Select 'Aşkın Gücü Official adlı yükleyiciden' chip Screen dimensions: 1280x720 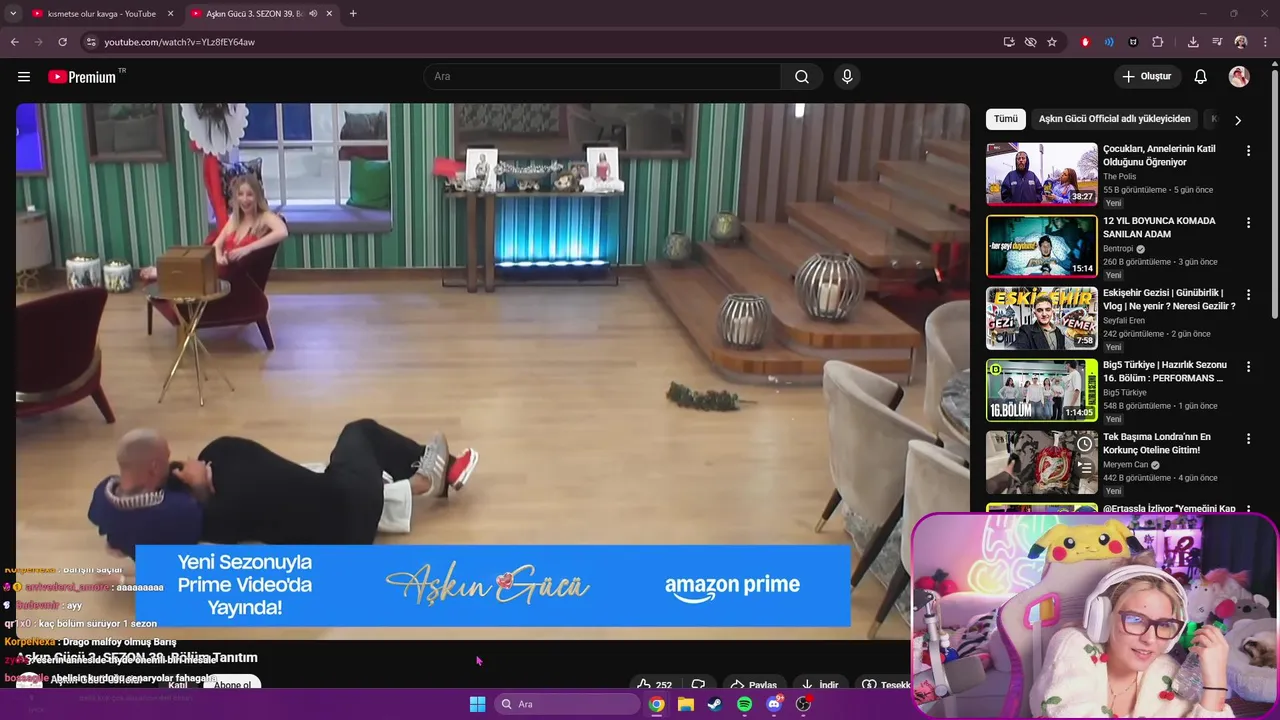(1114, 119)
